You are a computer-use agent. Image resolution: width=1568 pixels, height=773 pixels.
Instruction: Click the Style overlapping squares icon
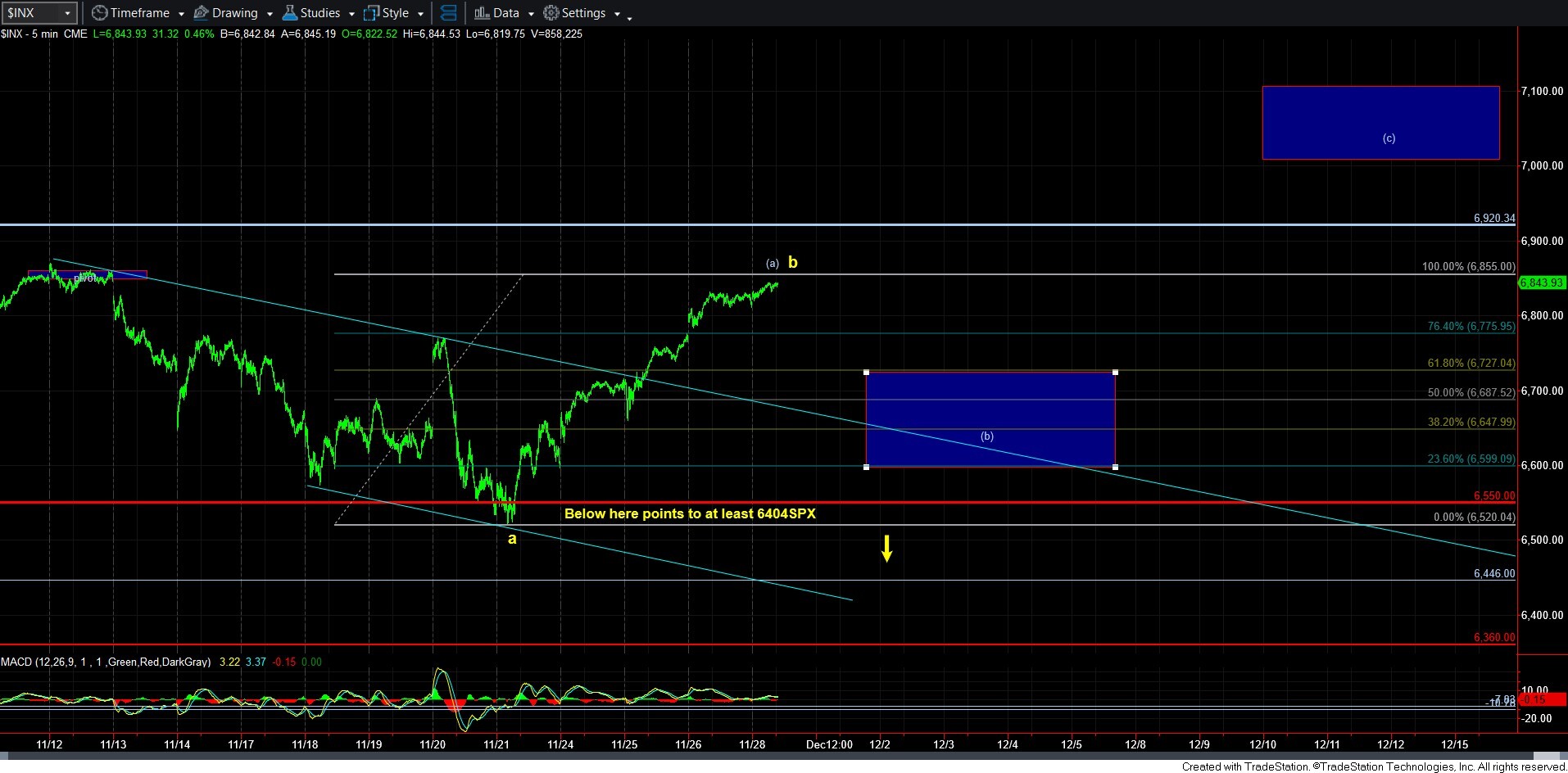pos(371,13)
